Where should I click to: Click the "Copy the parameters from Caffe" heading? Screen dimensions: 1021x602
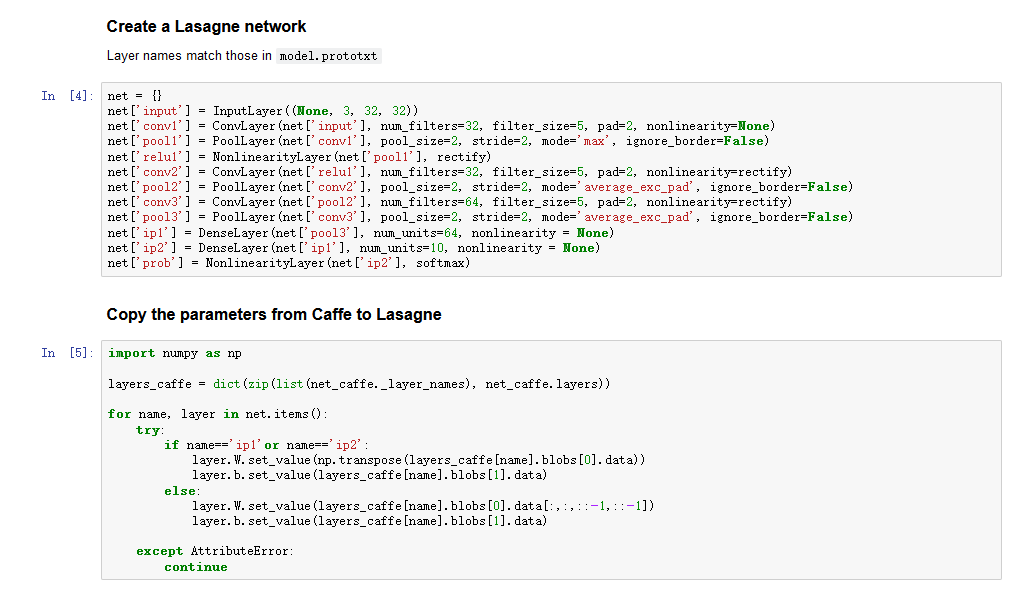[274, 315]
